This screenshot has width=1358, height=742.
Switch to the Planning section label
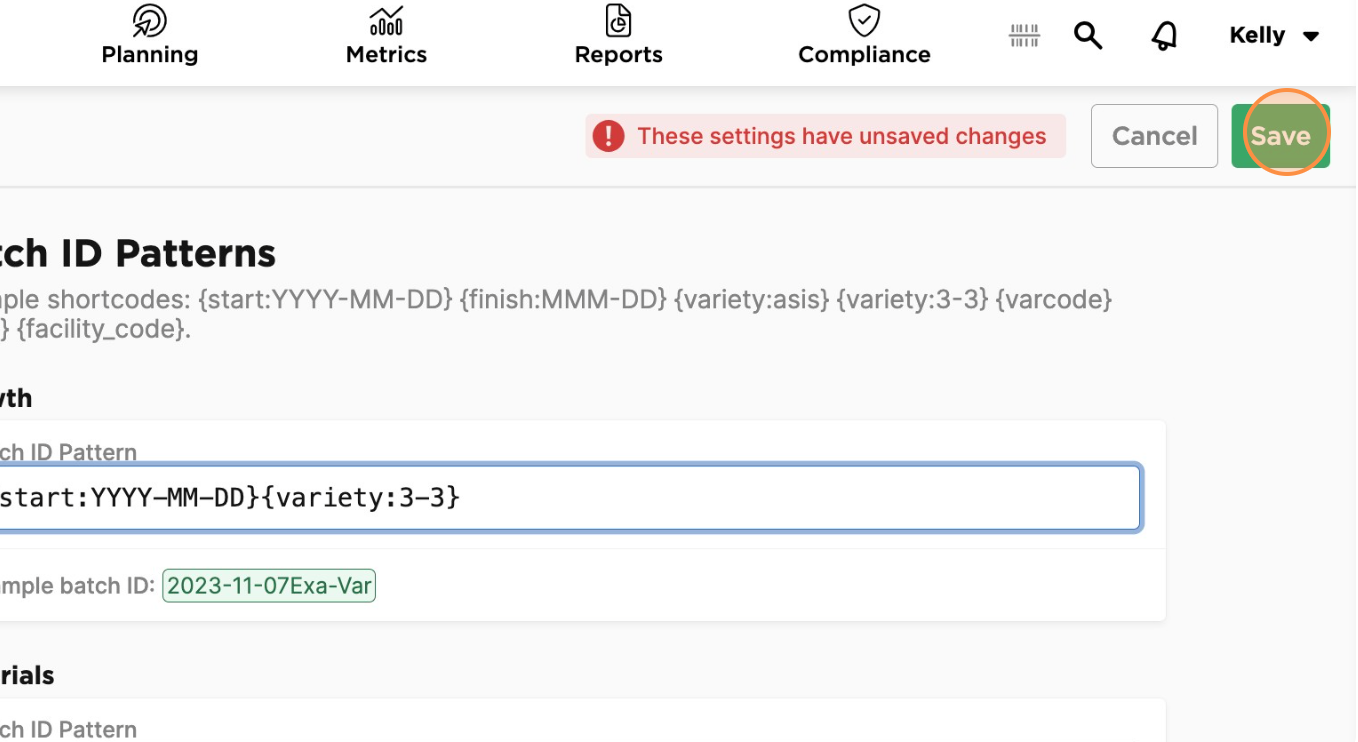[x=150, y=54]
